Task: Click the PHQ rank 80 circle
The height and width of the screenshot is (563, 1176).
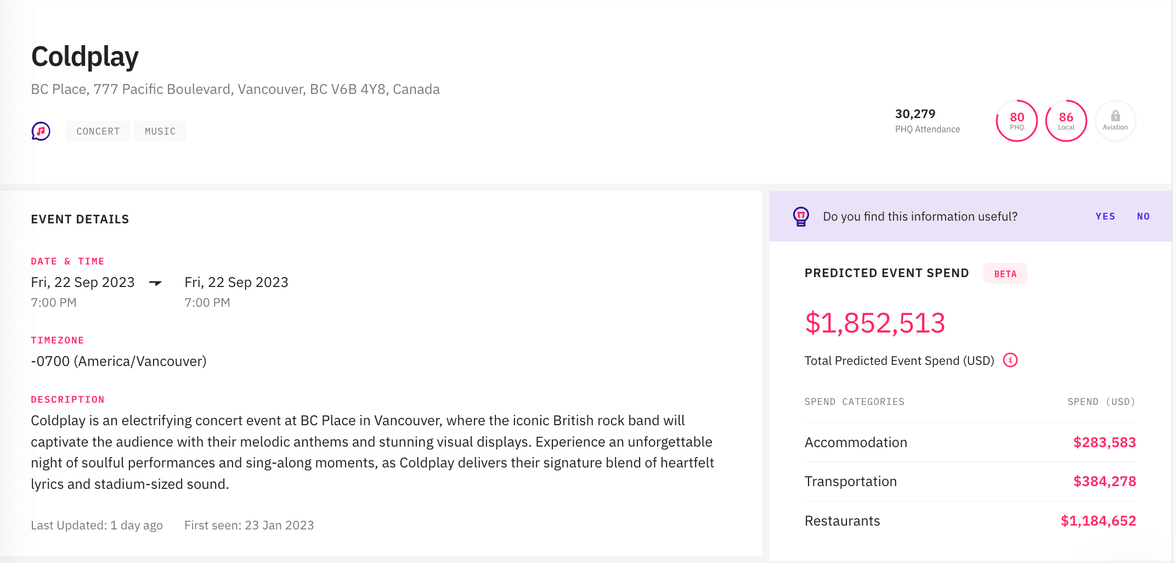Action: click(1016, 121)
